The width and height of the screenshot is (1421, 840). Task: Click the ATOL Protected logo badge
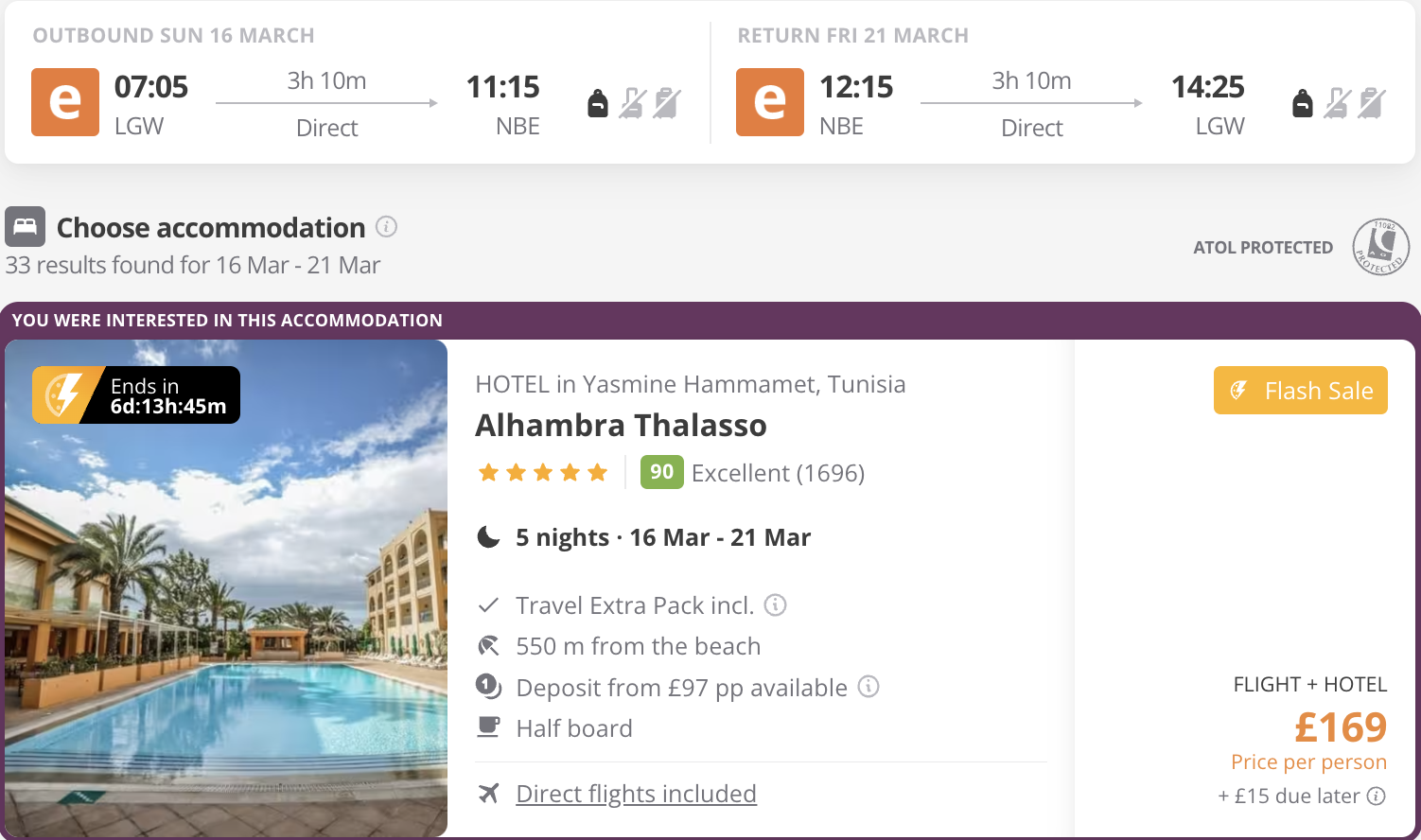click(x=1381, y=247)
